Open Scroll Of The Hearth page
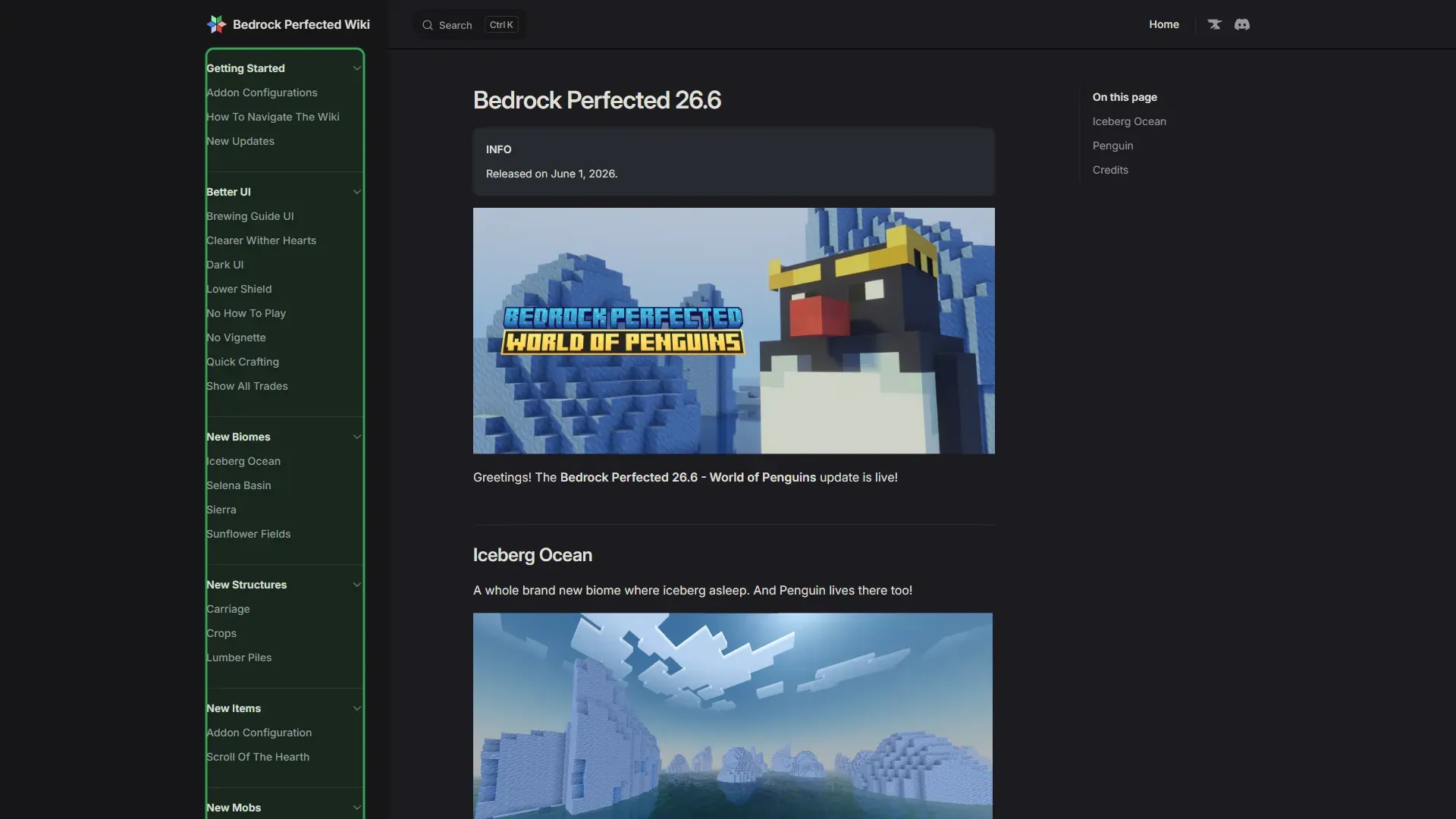This screenshot has height=819, width=1456. click(258, 757)
